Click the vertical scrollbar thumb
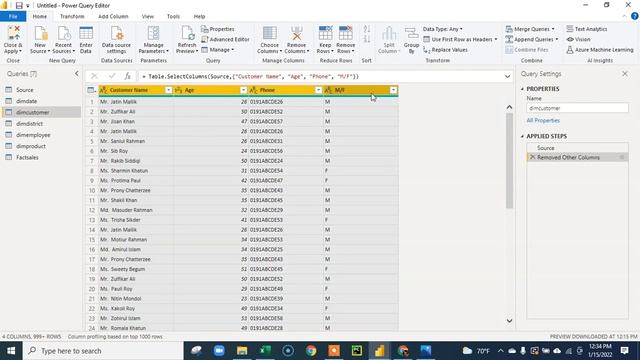This screenshot has height=360, width=640. tap(509, 161)
